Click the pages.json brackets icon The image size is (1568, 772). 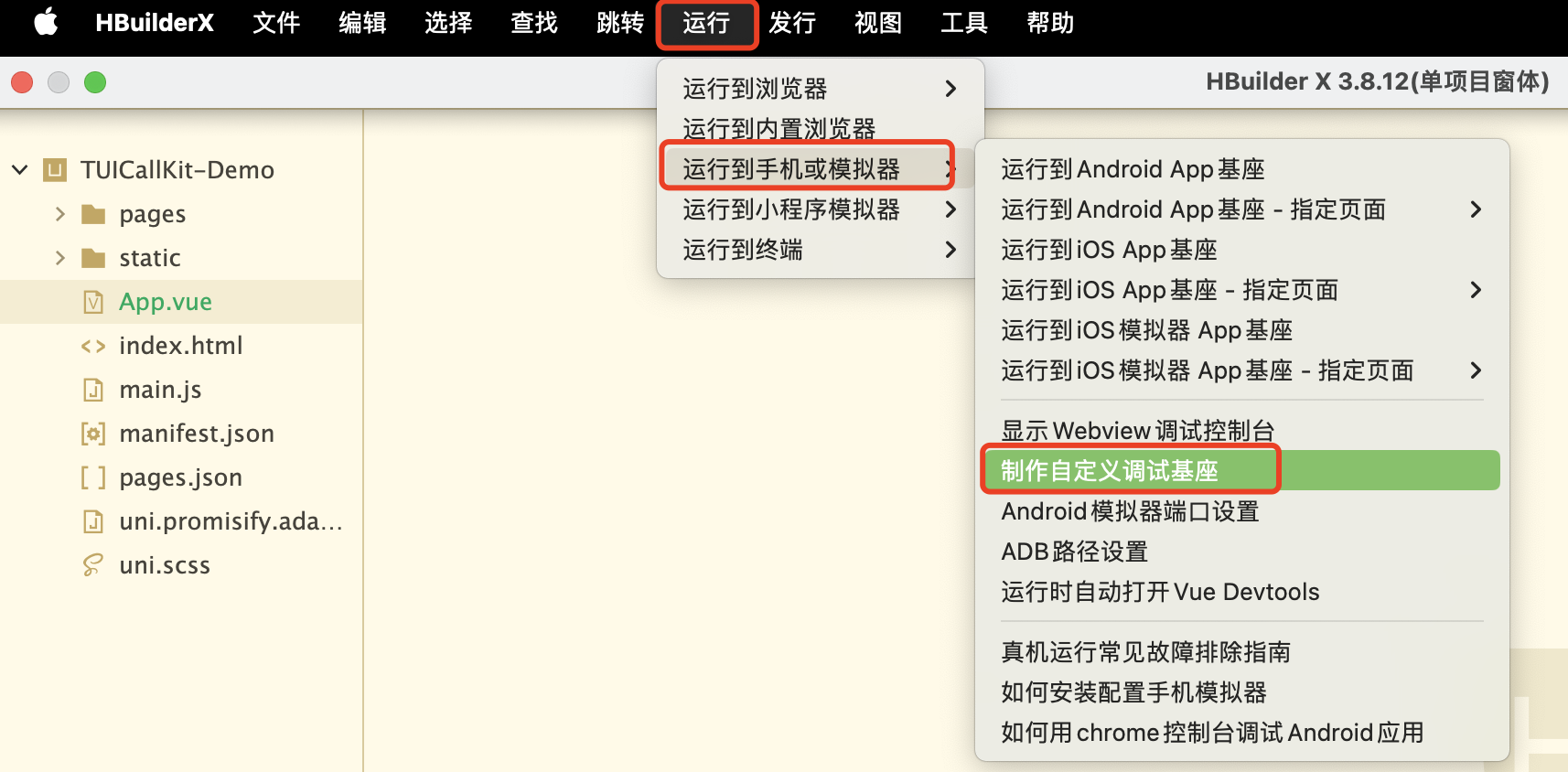click(x=93, y=477)
